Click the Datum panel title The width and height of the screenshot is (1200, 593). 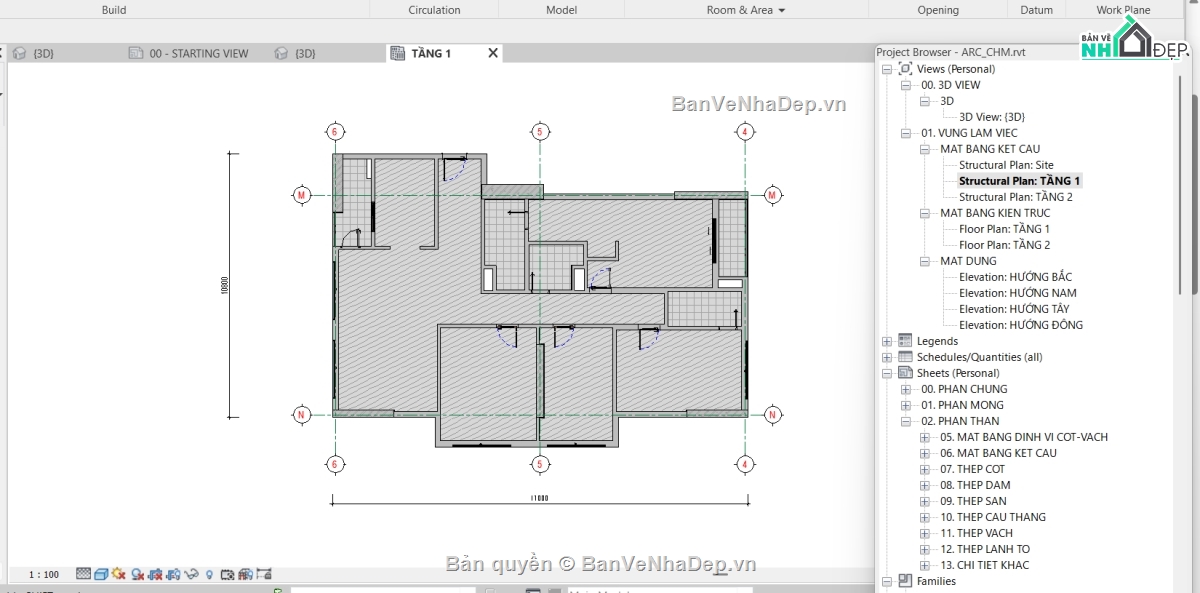pyautogui.click(x=1036, y=10)
